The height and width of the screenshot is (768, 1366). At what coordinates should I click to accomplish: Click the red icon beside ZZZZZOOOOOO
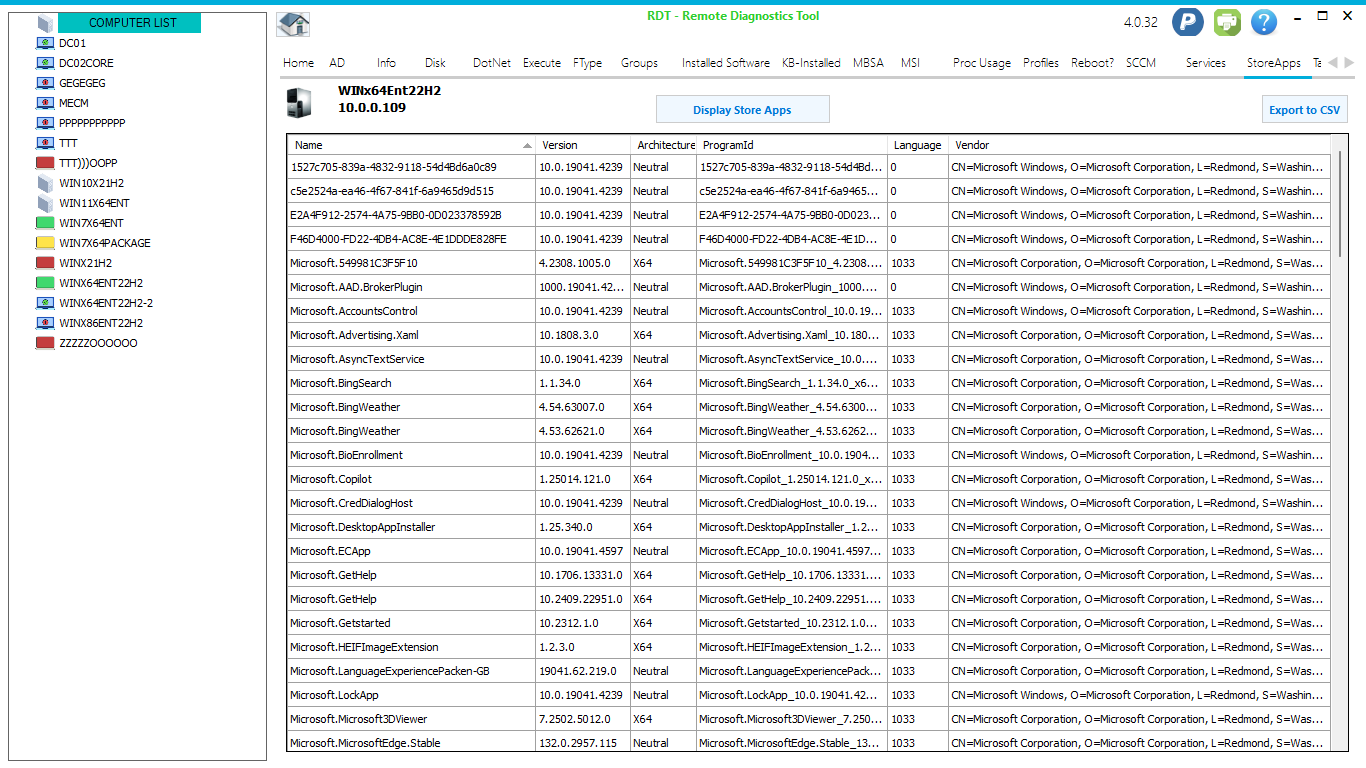(45, 343)
